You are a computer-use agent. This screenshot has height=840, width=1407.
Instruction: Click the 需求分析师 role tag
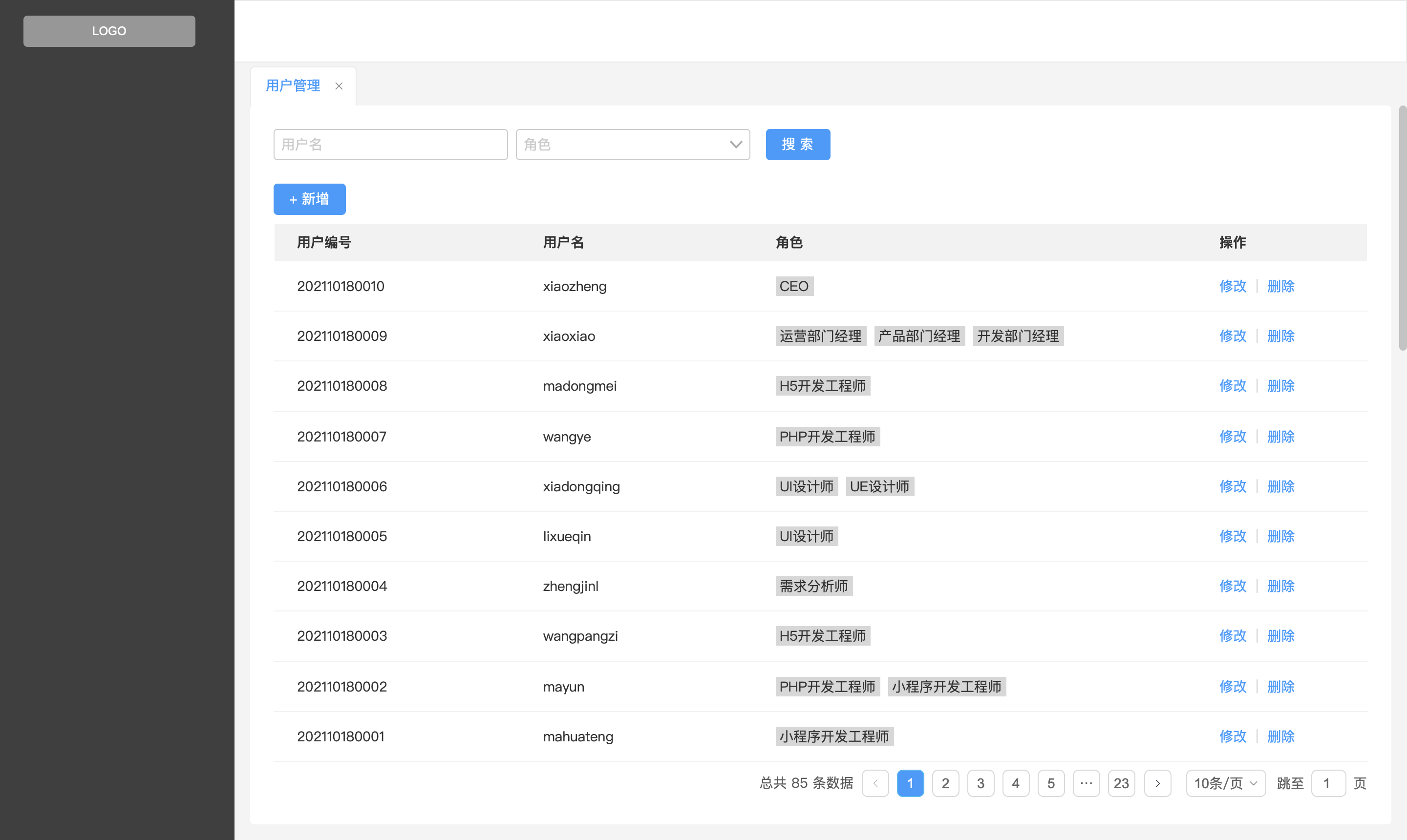814,586
